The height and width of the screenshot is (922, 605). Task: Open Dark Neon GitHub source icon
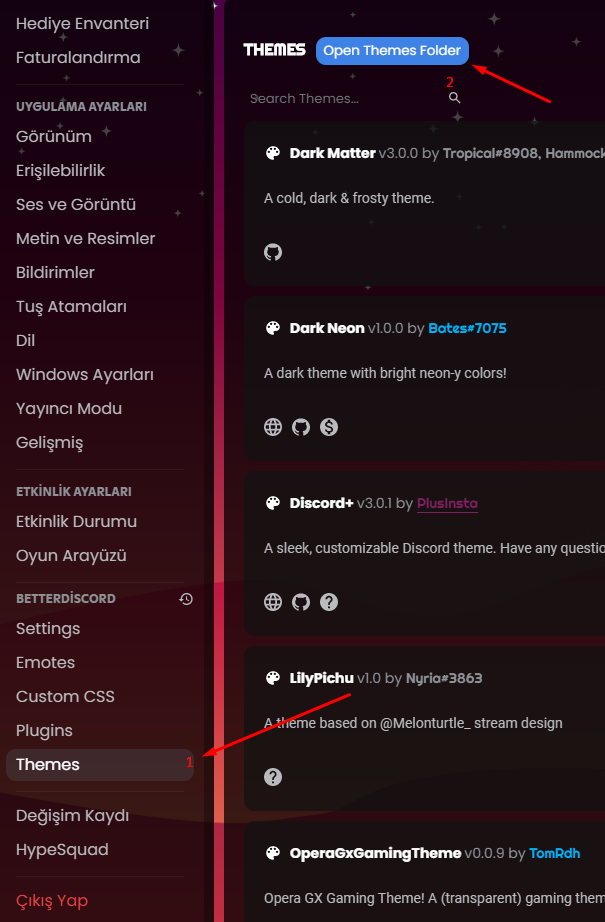pyautogui.click(x=301, y=427)
